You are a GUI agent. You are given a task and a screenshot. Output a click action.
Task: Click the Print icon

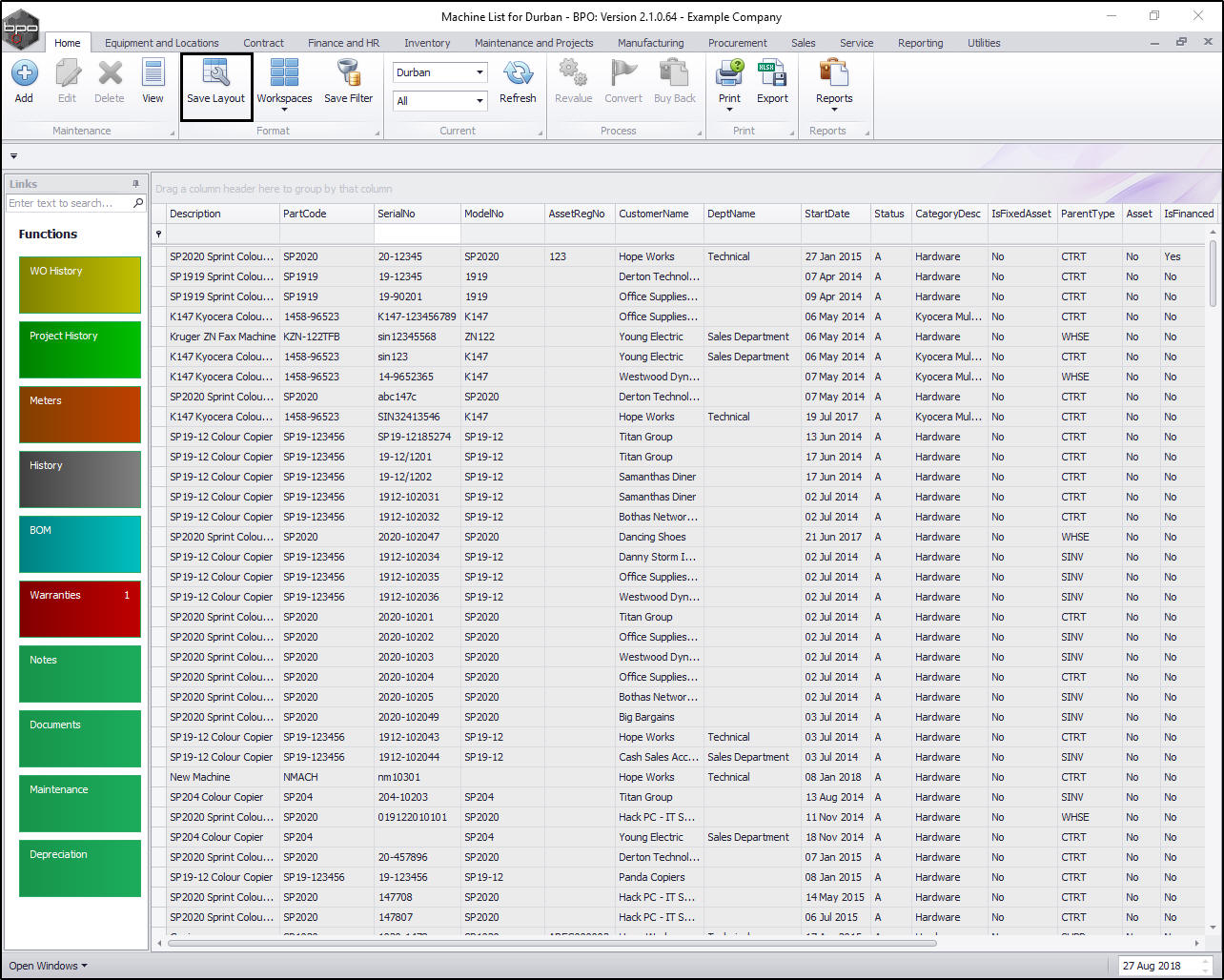click(729, 72)
